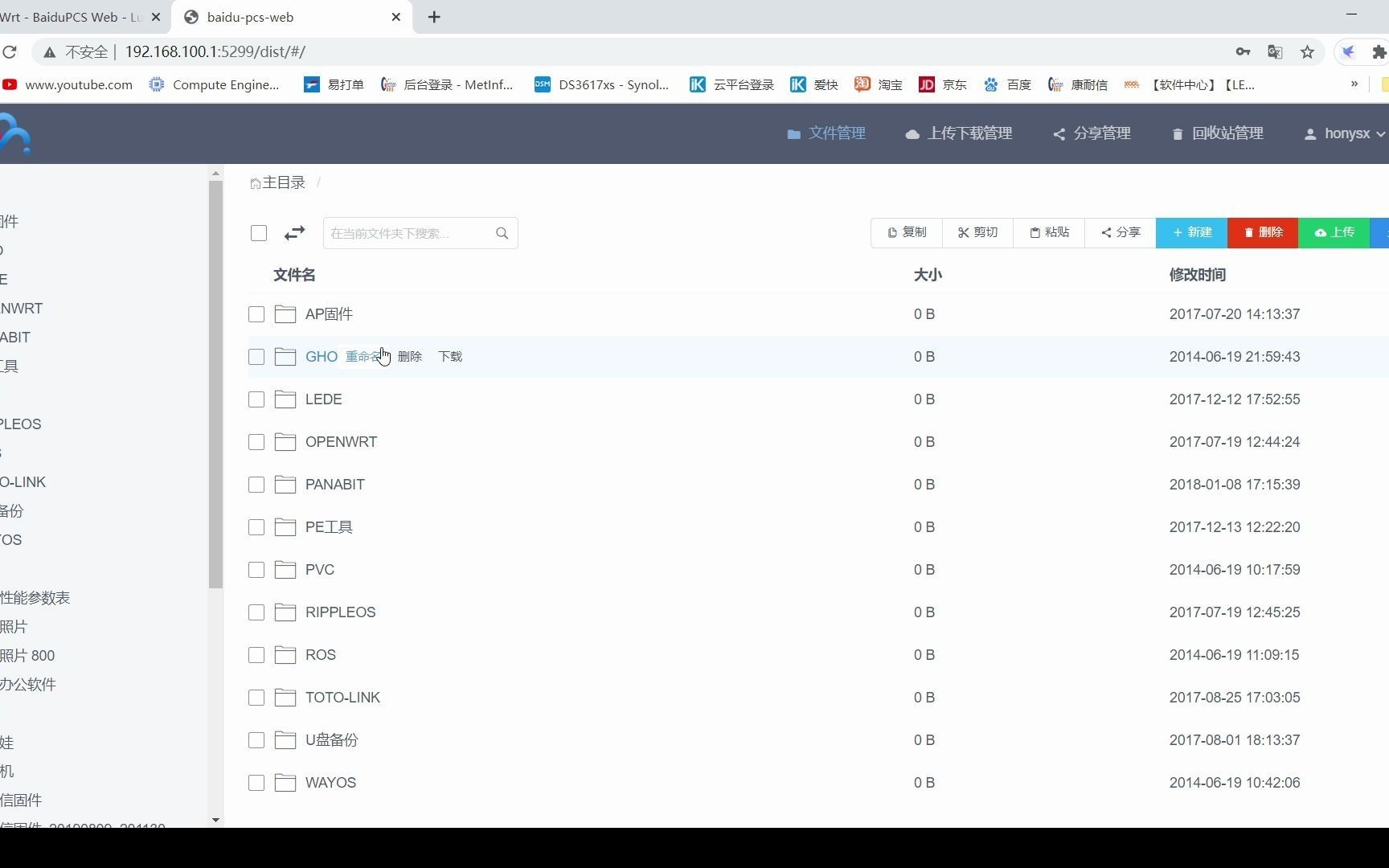Viewport: 1389px width, 868px height.
Task: Open a new browser tab
Action: [x=434, y=17]
